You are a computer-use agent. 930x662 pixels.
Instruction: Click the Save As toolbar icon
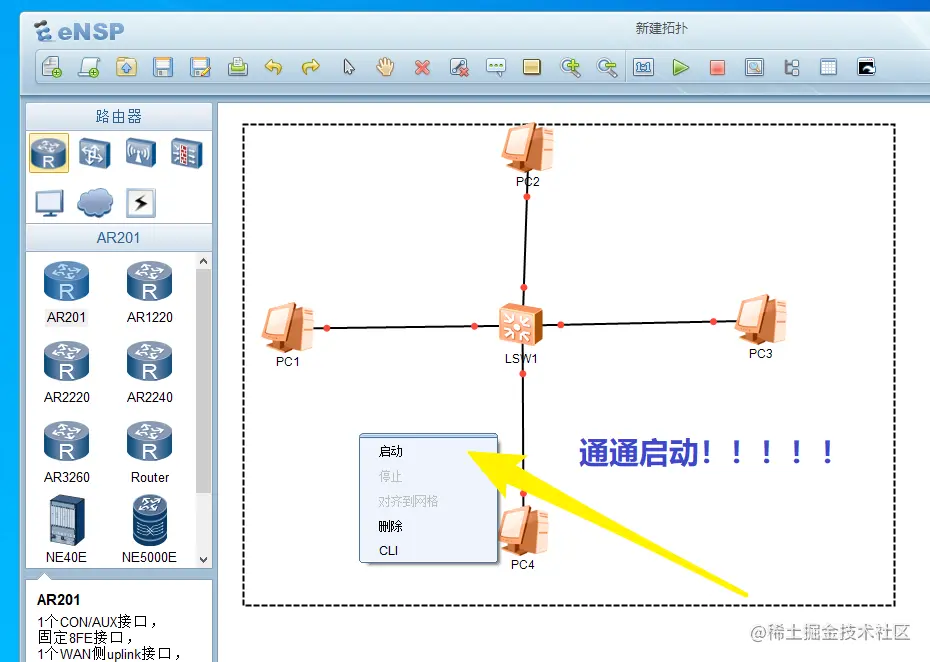coord(200,67)
